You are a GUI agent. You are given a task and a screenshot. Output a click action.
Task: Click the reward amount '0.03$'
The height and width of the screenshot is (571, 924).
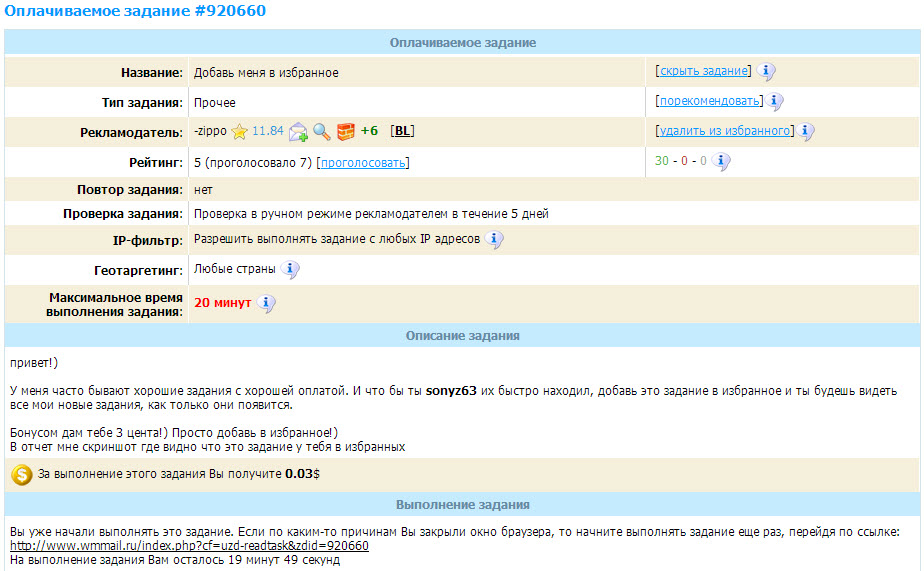[302, 474]
